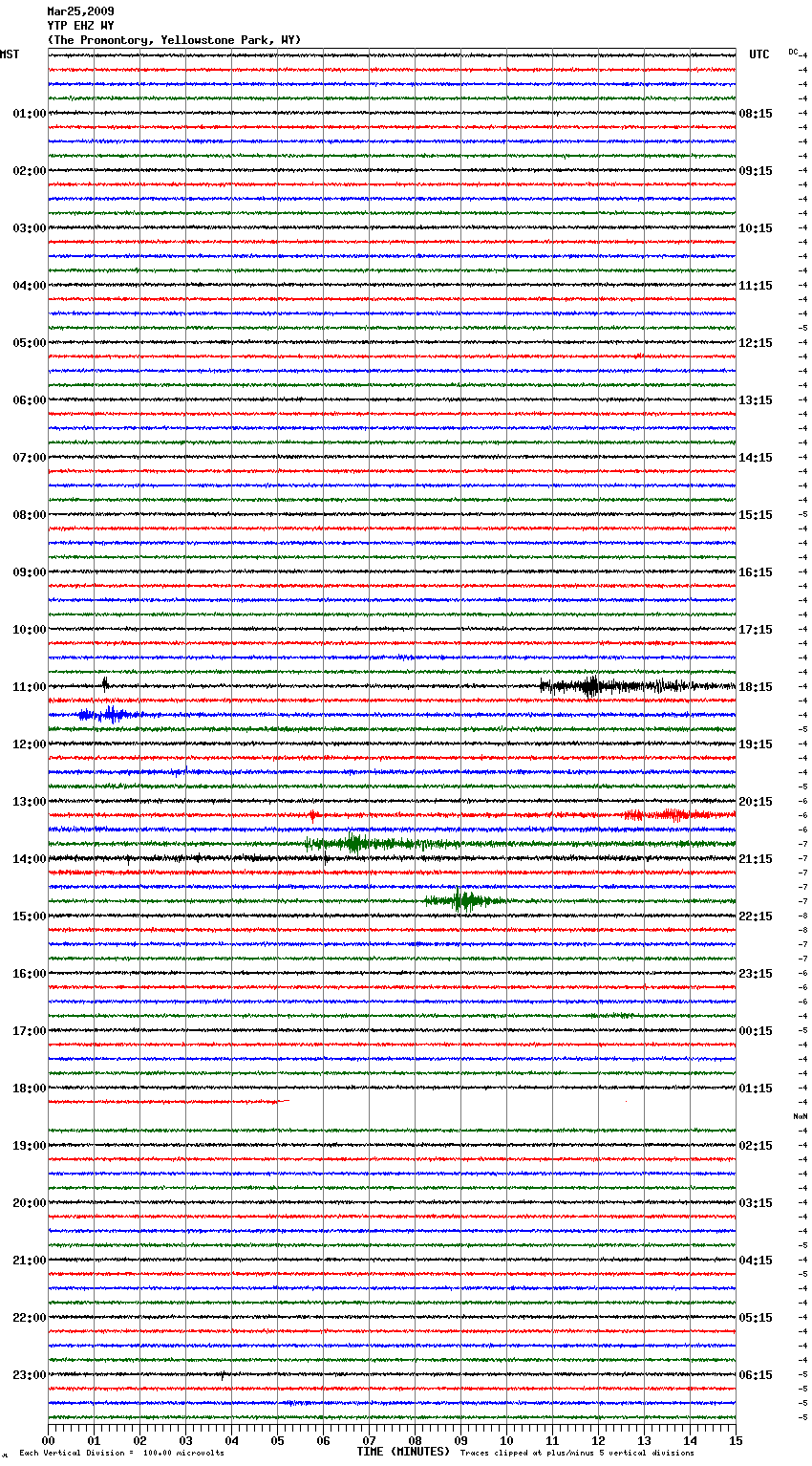
Task: Click the "06" minute tick on the time axis
Action: (x=323, y=1440)
